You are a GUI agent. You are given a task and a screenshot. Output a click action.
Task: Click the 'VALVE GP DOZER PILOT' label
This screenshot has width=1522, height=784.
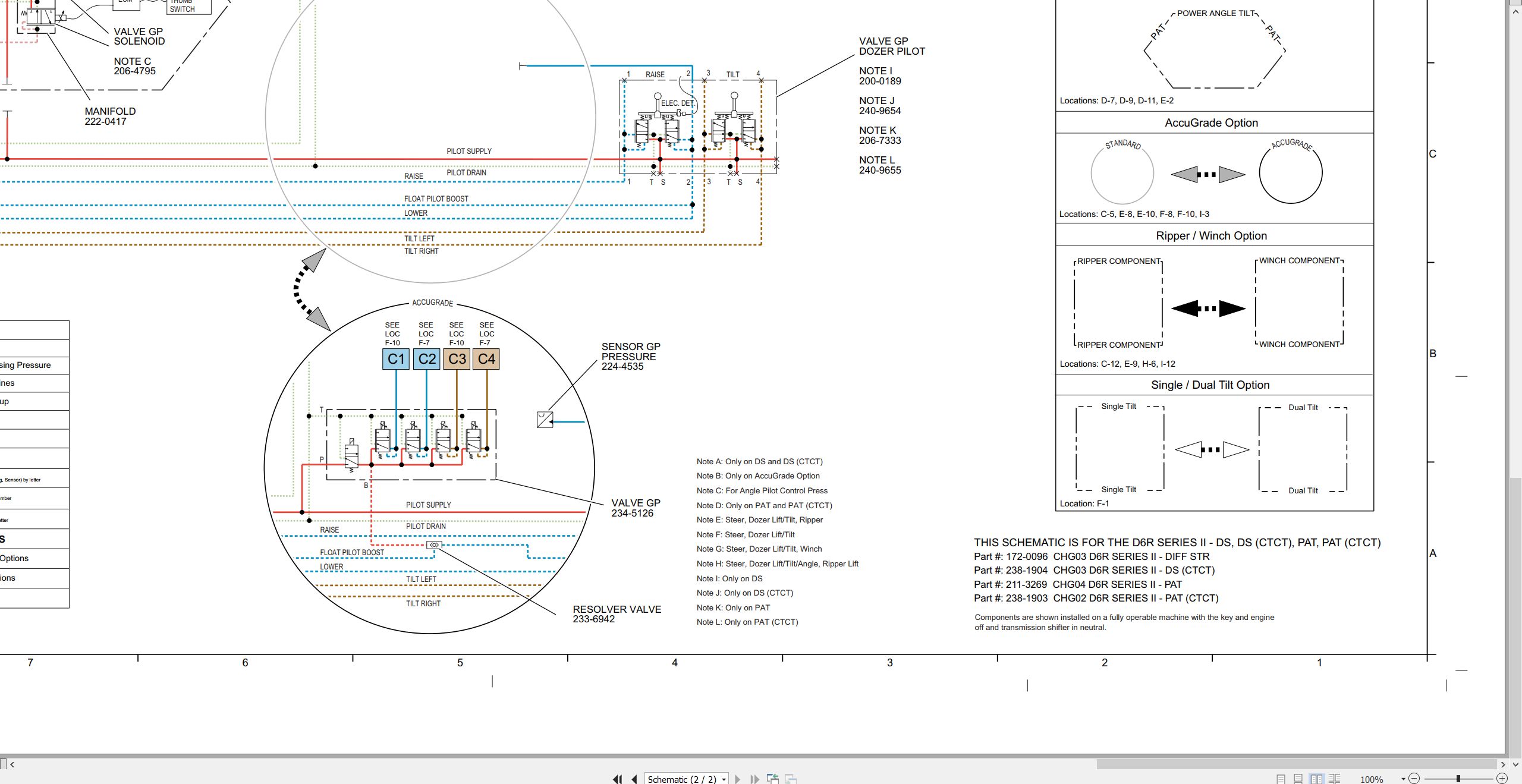click(x=892, y=46)
